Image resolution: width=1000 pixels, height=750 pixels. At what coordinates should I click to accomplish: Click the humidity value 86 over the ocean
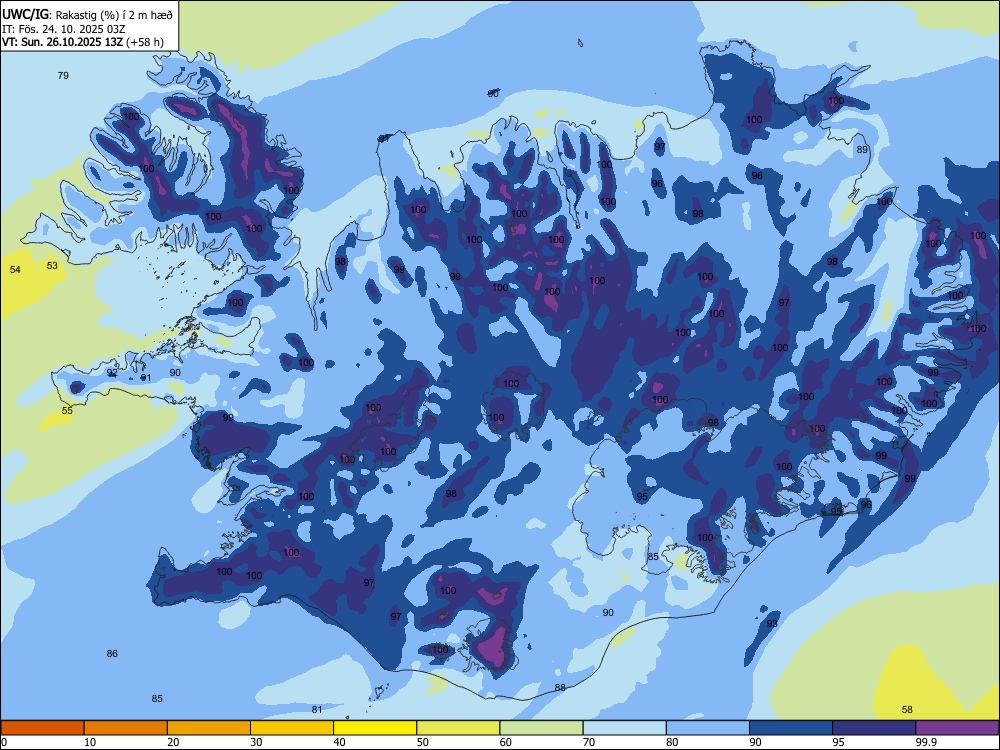[112, 653]
